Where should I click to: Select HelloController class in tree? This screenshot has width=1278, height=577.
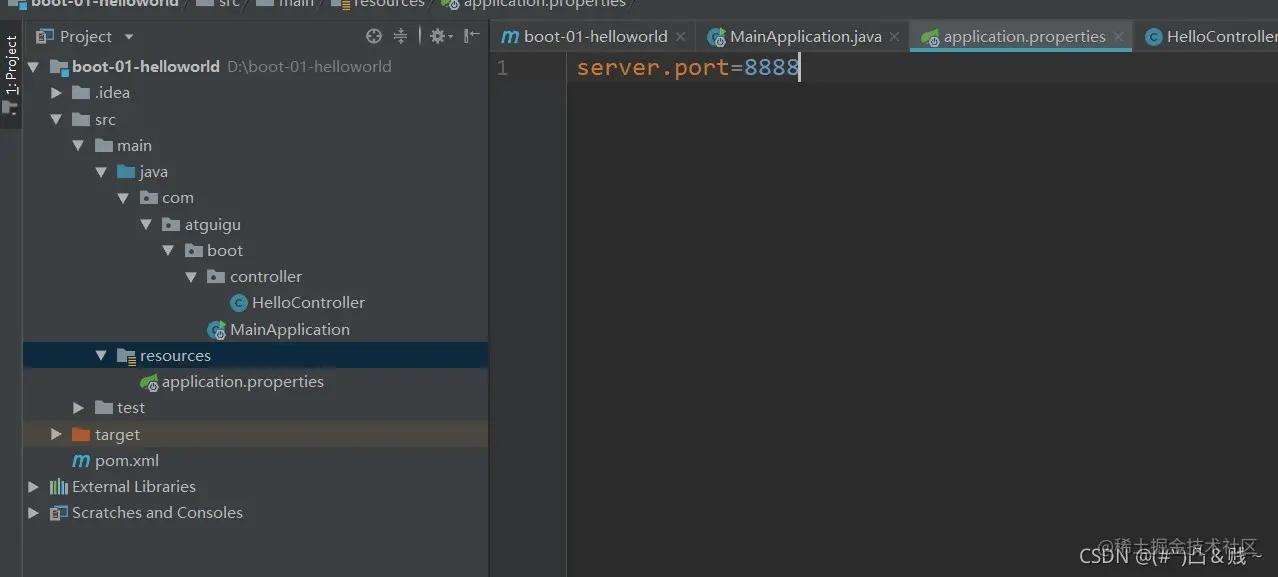(x=308, y=303)
